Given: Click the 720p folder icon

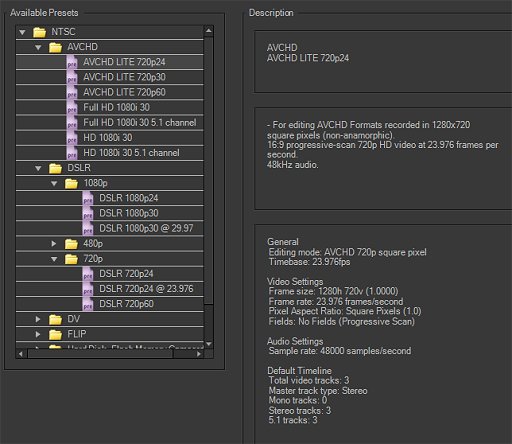Looking at the screenshot, I should (x=71, y=259).
